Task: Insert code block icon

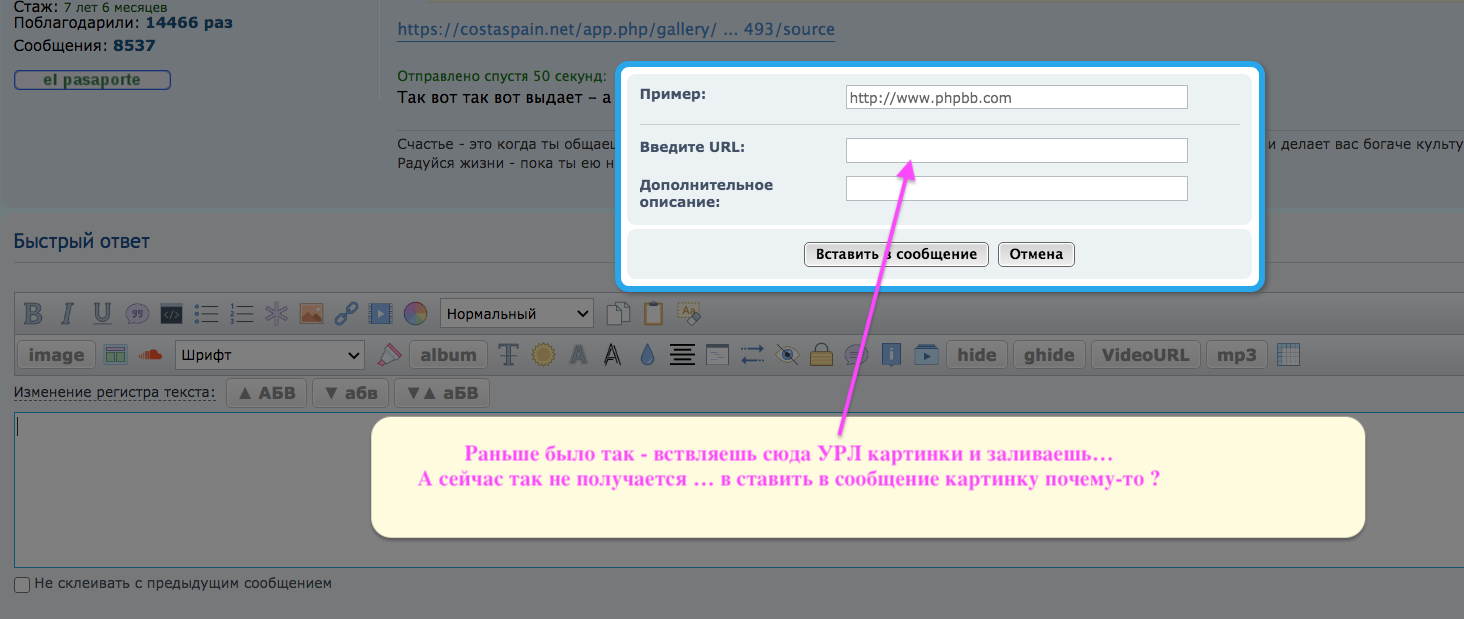Action: (171, 314)
